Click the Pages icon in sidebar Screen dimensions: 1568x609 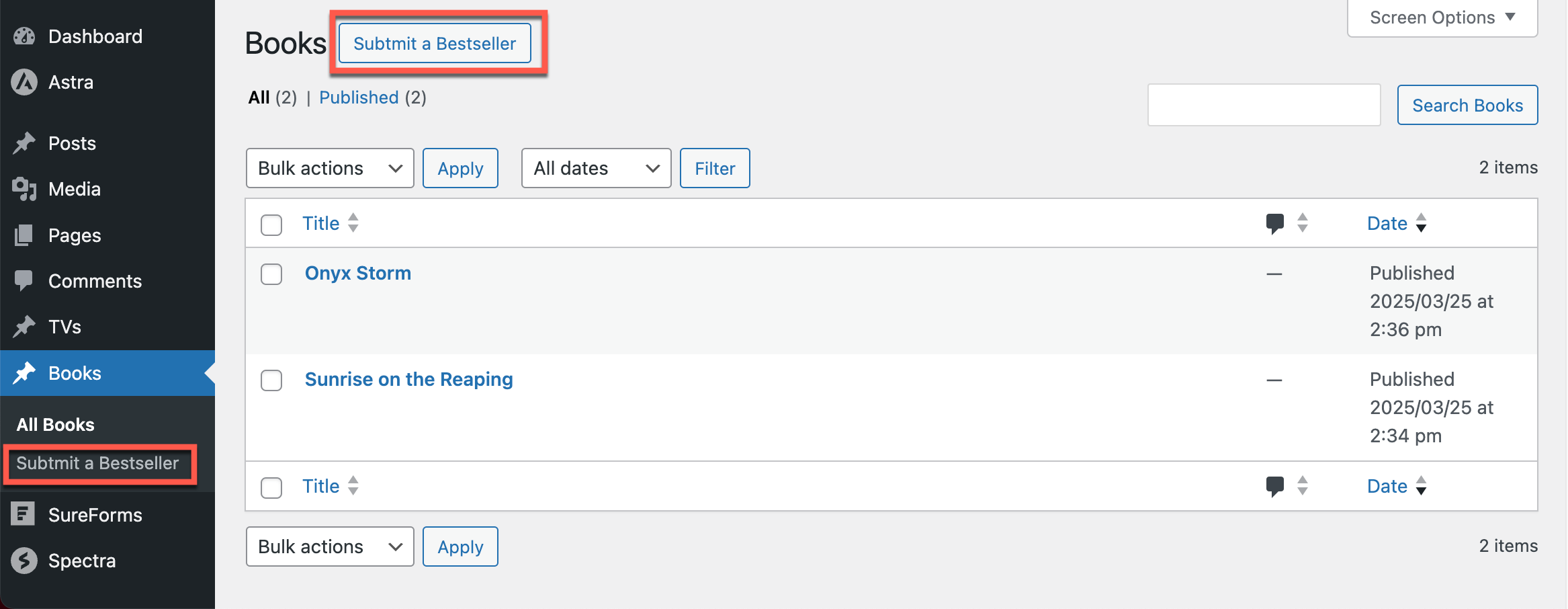pos(24,235)
